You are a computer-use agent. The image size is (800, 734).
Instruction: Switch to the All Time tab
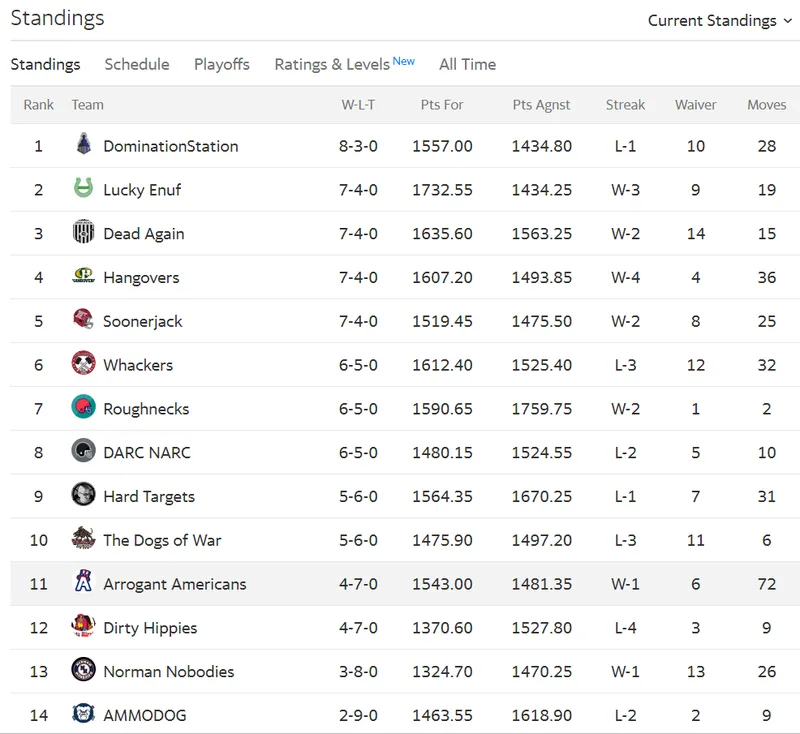click(468, 64)
